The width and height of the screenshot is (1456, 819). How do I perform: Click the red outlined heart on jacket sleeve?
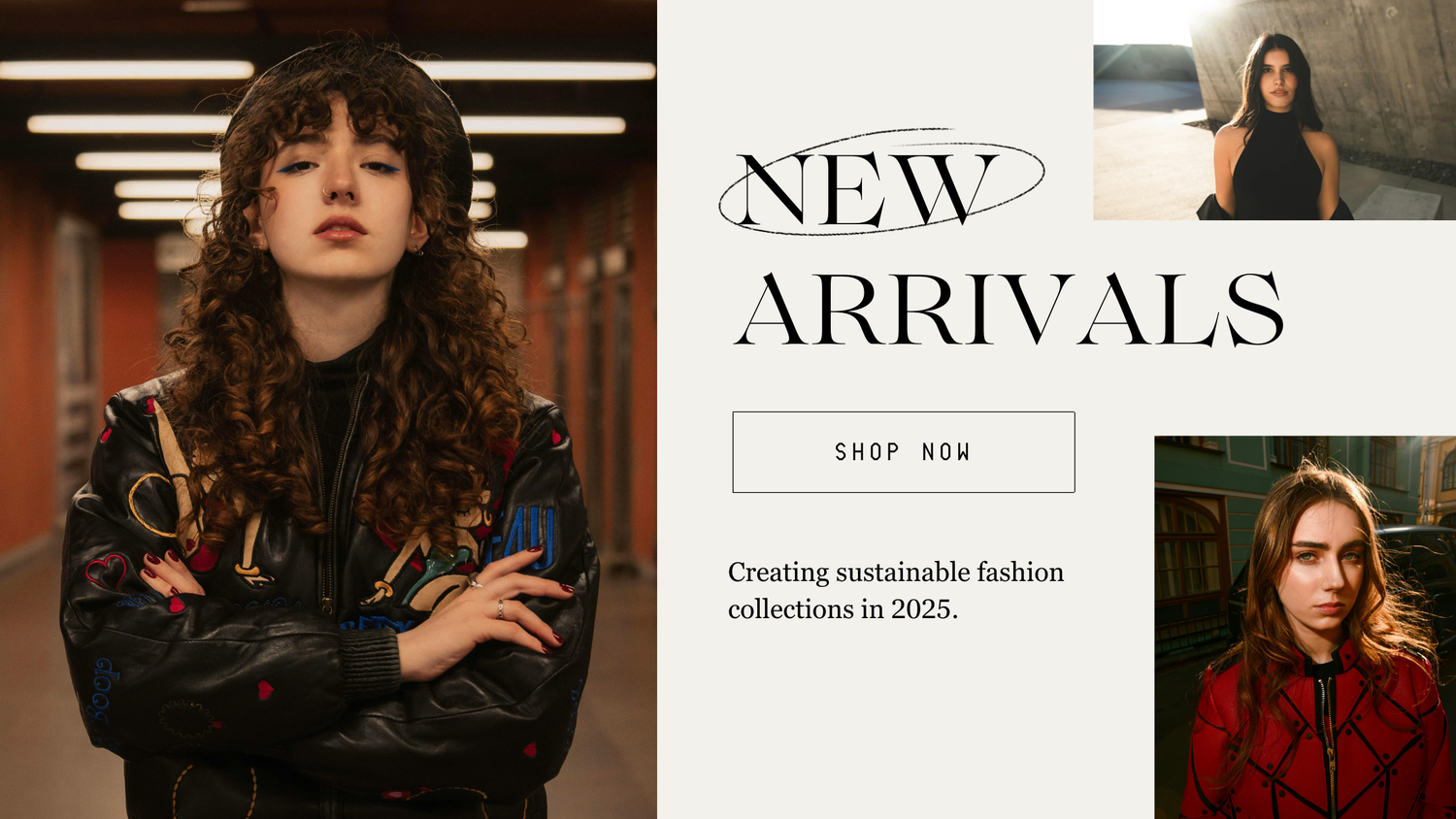point(106,571)
